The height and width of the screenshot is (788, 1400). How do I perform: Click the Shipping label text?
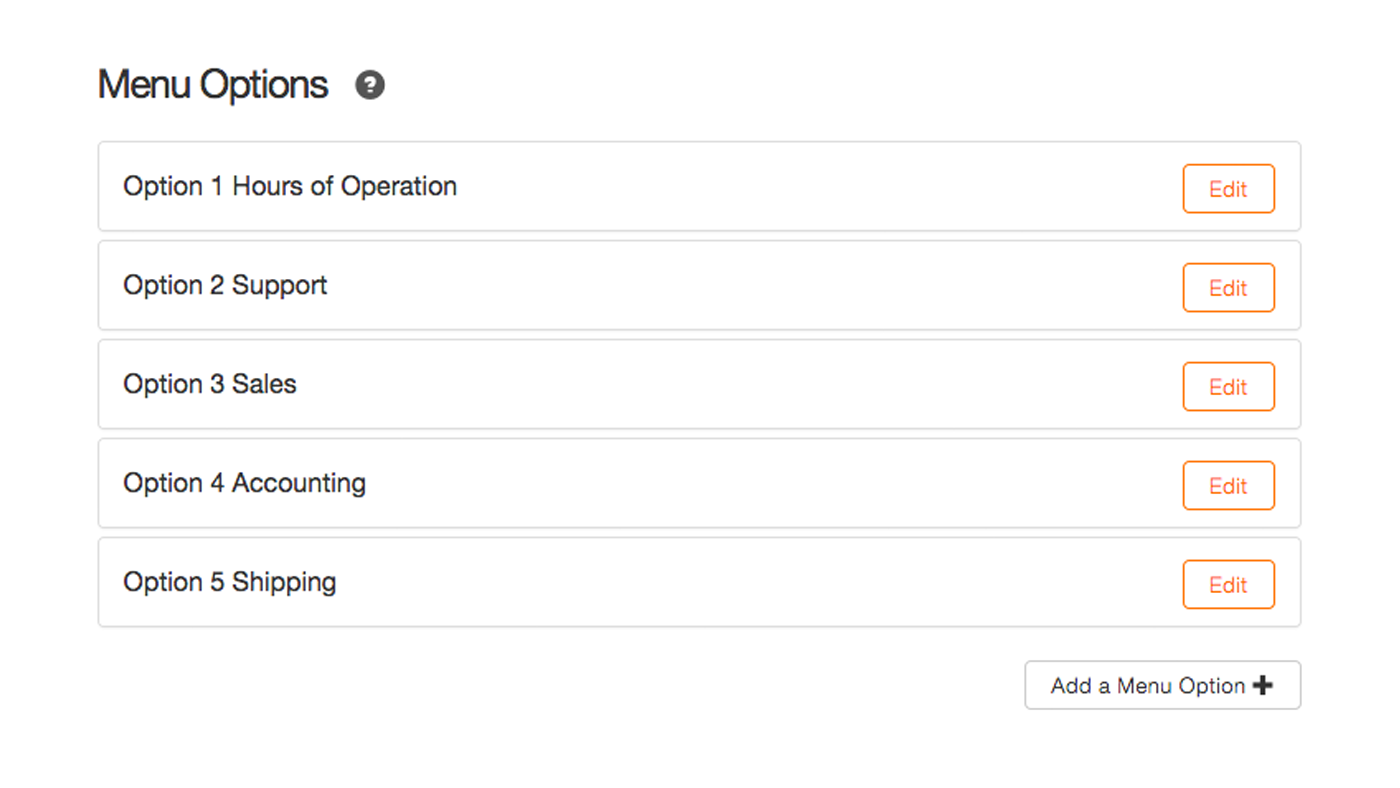(284, 584)
